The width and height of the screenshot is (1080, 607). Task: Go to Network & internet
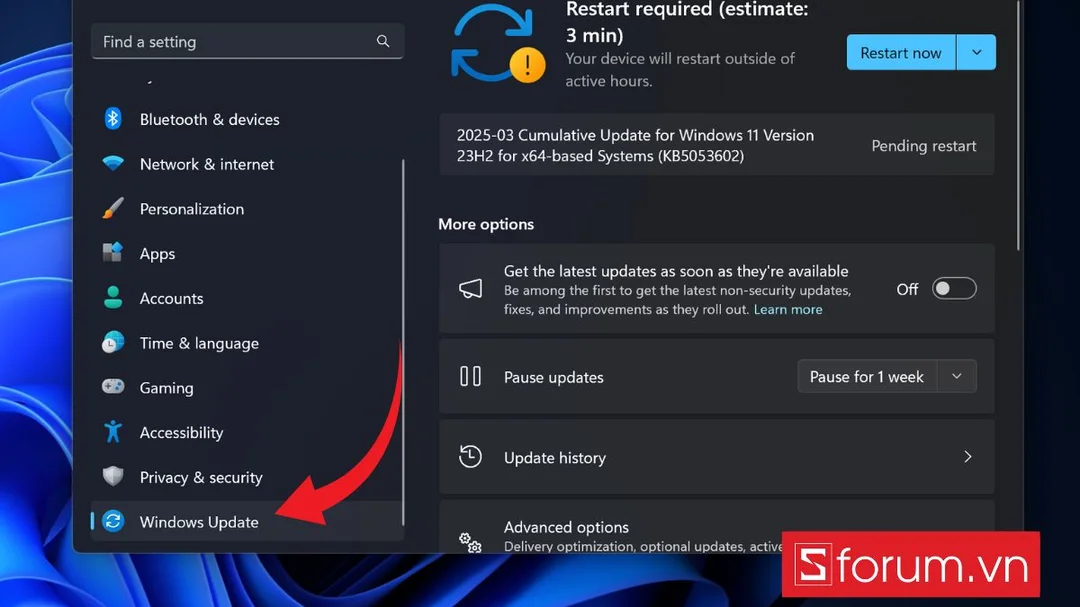point(247,164)
